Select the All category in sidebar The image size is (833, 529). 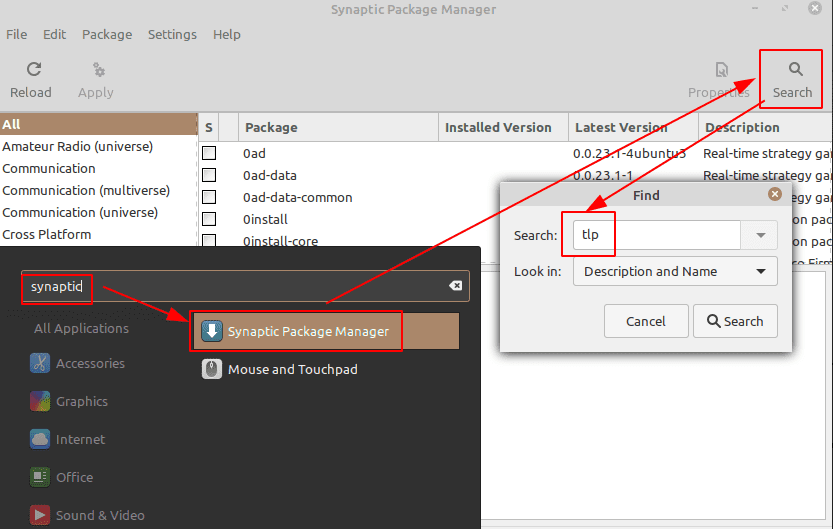(98, 124)
